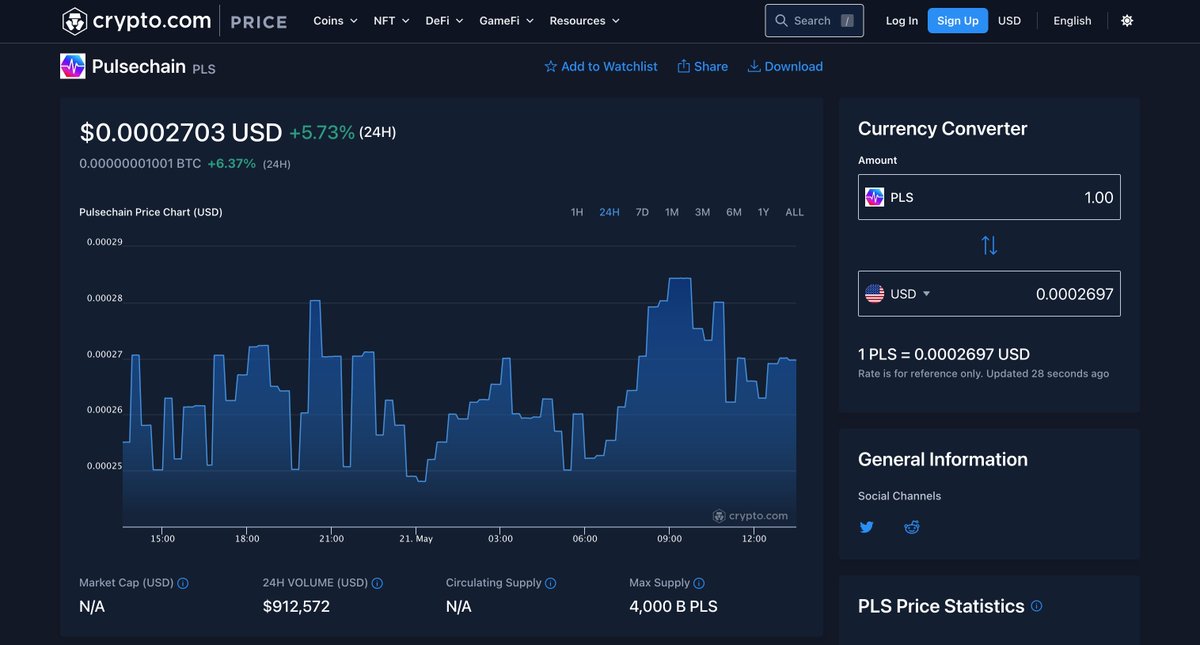The image size is (1200, 645).
Task: Click the General Information heading
Action: click(x=943, y=459)
